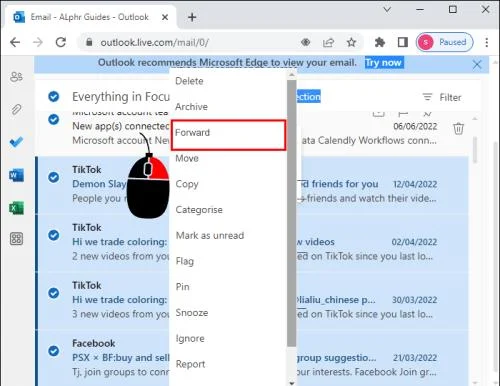Open the Chrome three-dot menu

(x=487, y=42)
